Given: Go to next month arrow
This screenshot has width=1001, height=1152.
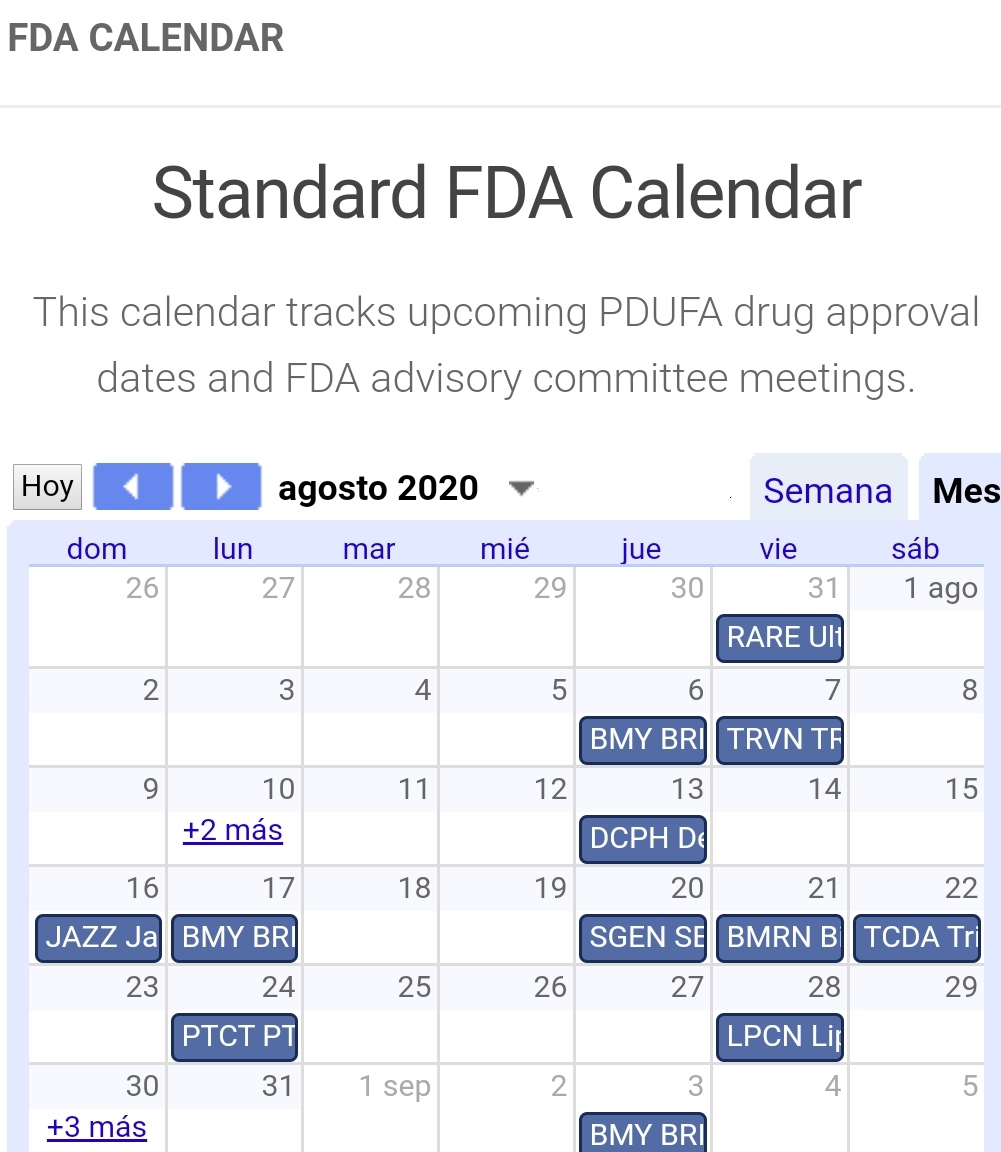Looking at the screenshot, I should coord(221,487).
